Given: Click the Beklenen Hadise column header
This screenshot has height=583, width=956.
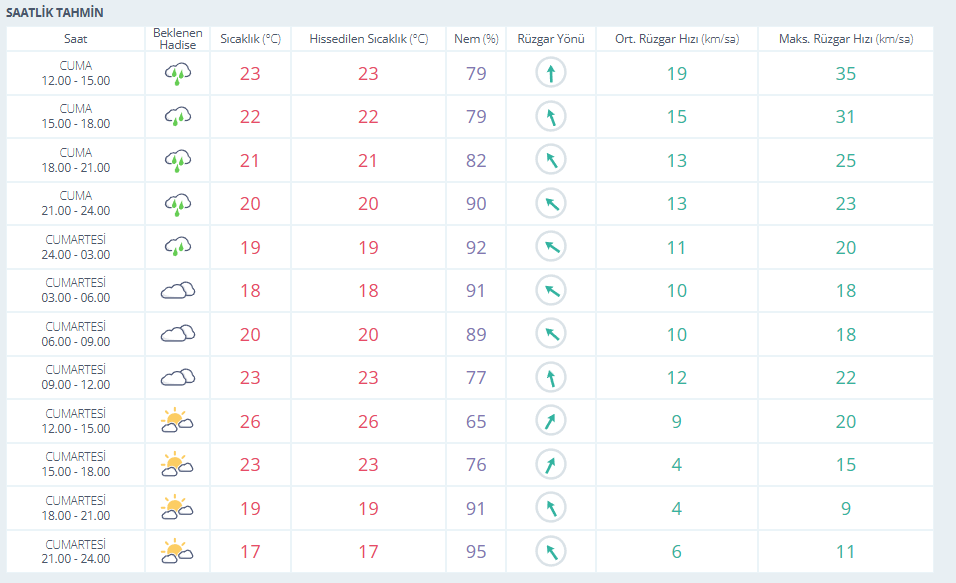Looking at the screenshot, I should coord(177,39).
